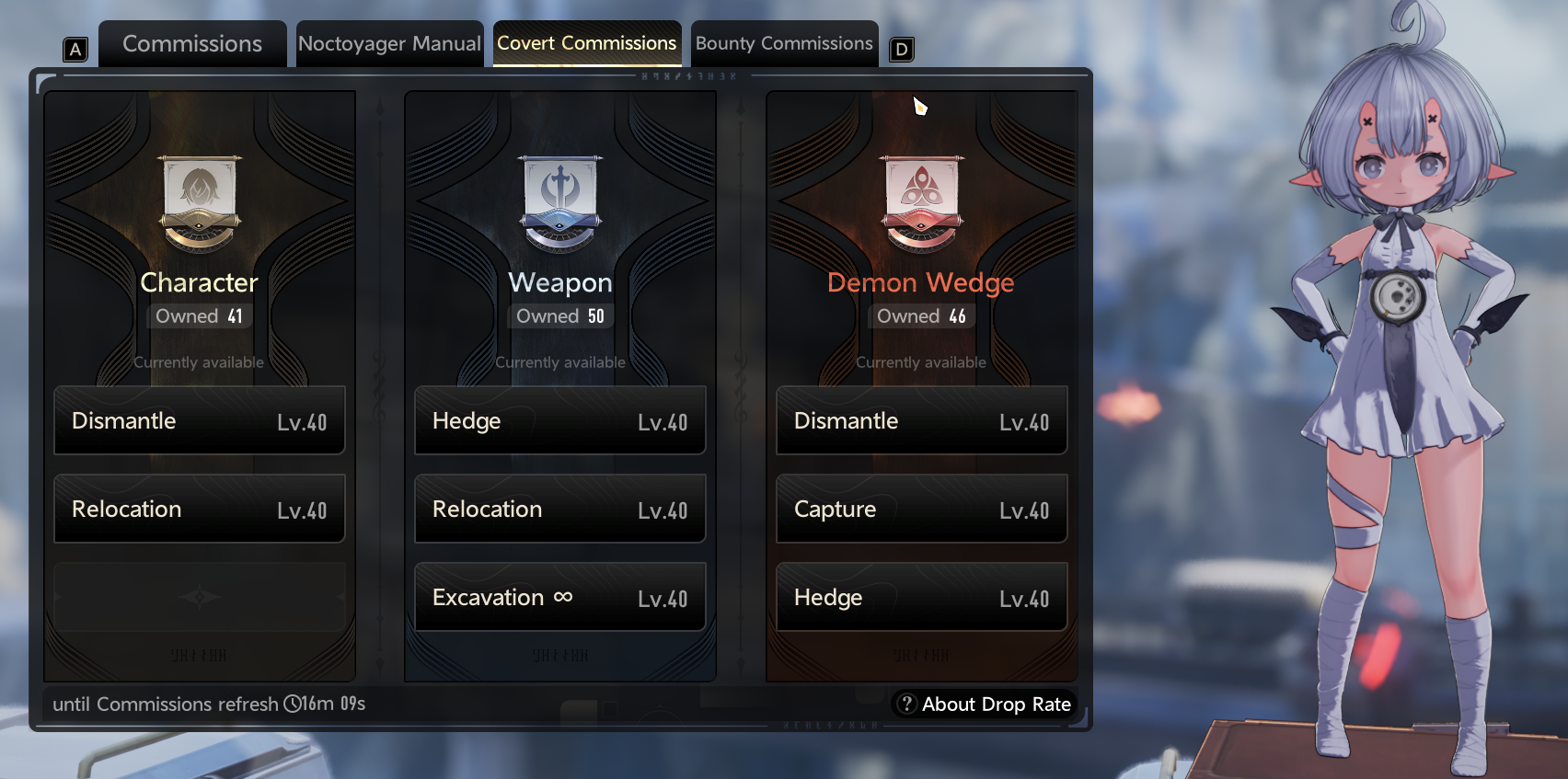Viewport: 1568px width, 779px height.
Task: Click the infinity symbol on Excavation
Action: (x=563, y=597)
